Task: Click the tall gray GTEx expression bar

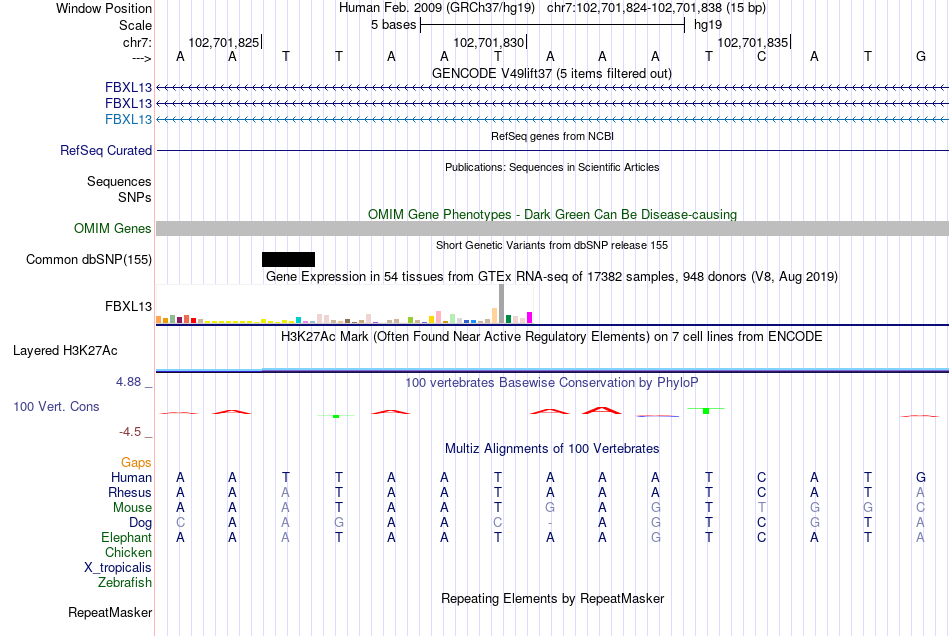Action: click(x=502, y=303)
